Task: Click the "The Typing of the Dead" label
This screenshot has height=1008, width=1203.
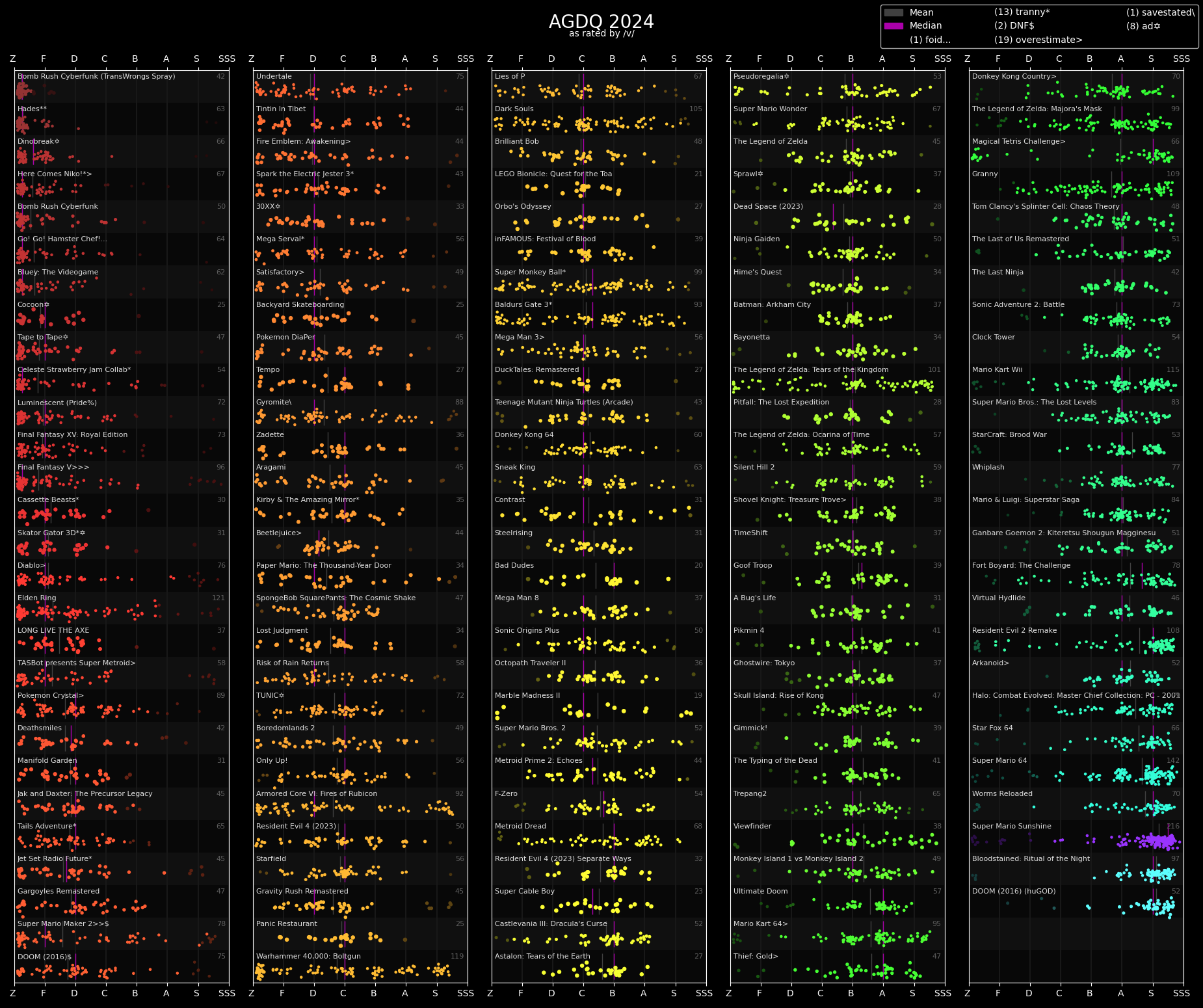Action: (x=775, y=761)
